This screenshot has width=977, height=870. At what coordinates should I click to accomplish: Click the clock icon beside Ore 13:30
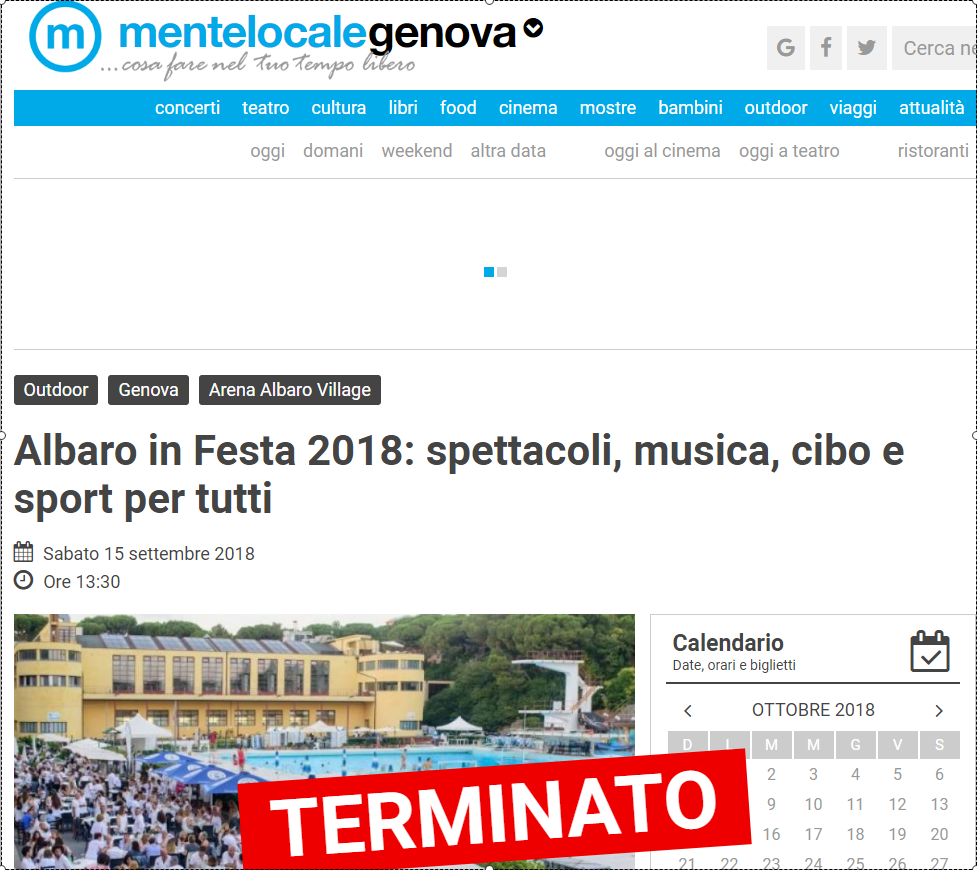coord(24,580)
